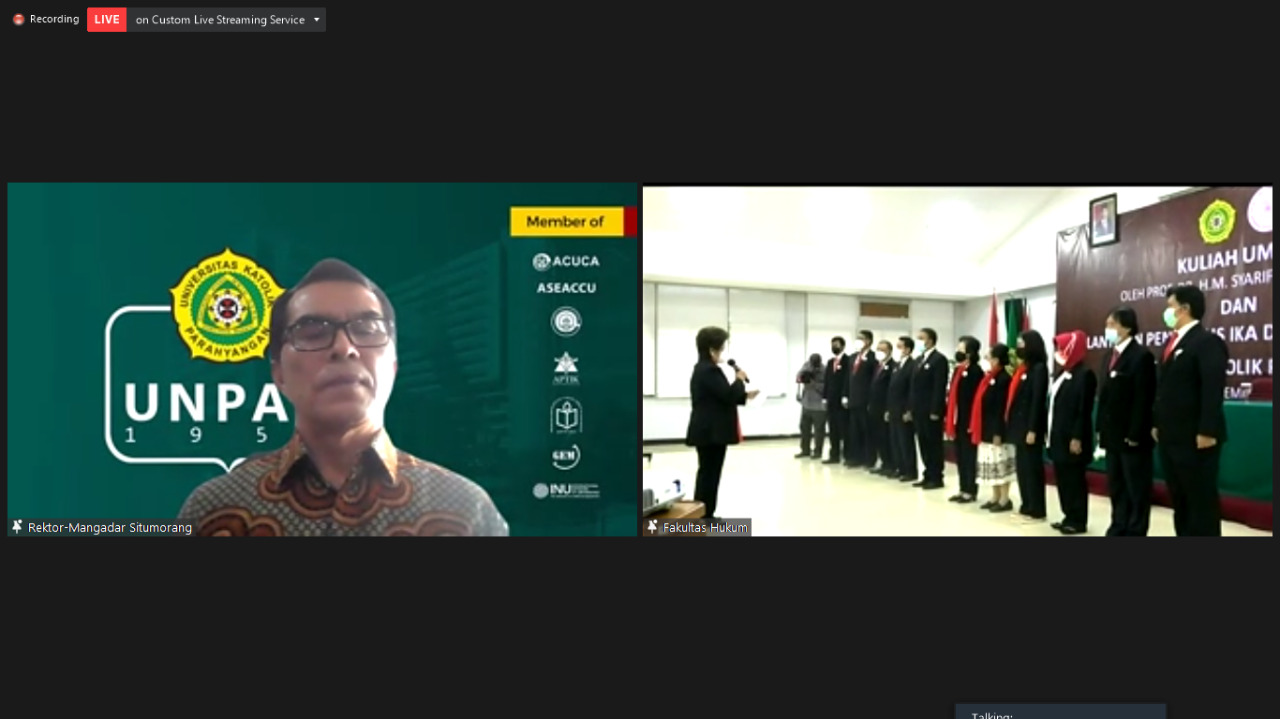Click the pin icon beside Fakultas Hukum
This screenshot has width=1280, height=719.
pos(653,527)
